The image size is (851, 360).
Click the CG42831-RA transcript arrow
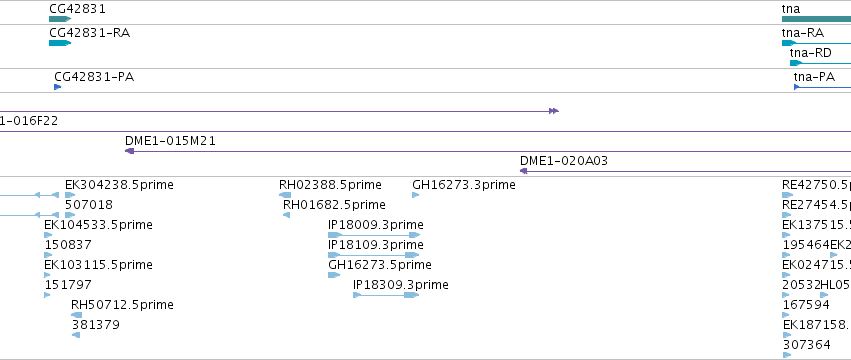tap(60, 43)
